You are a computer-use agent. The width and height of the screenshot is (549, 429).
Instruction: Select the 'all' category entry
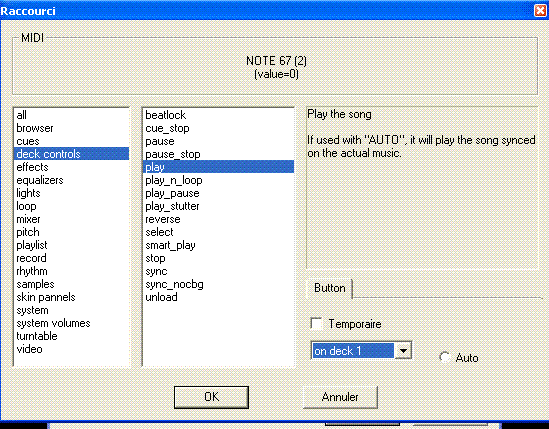71,115
